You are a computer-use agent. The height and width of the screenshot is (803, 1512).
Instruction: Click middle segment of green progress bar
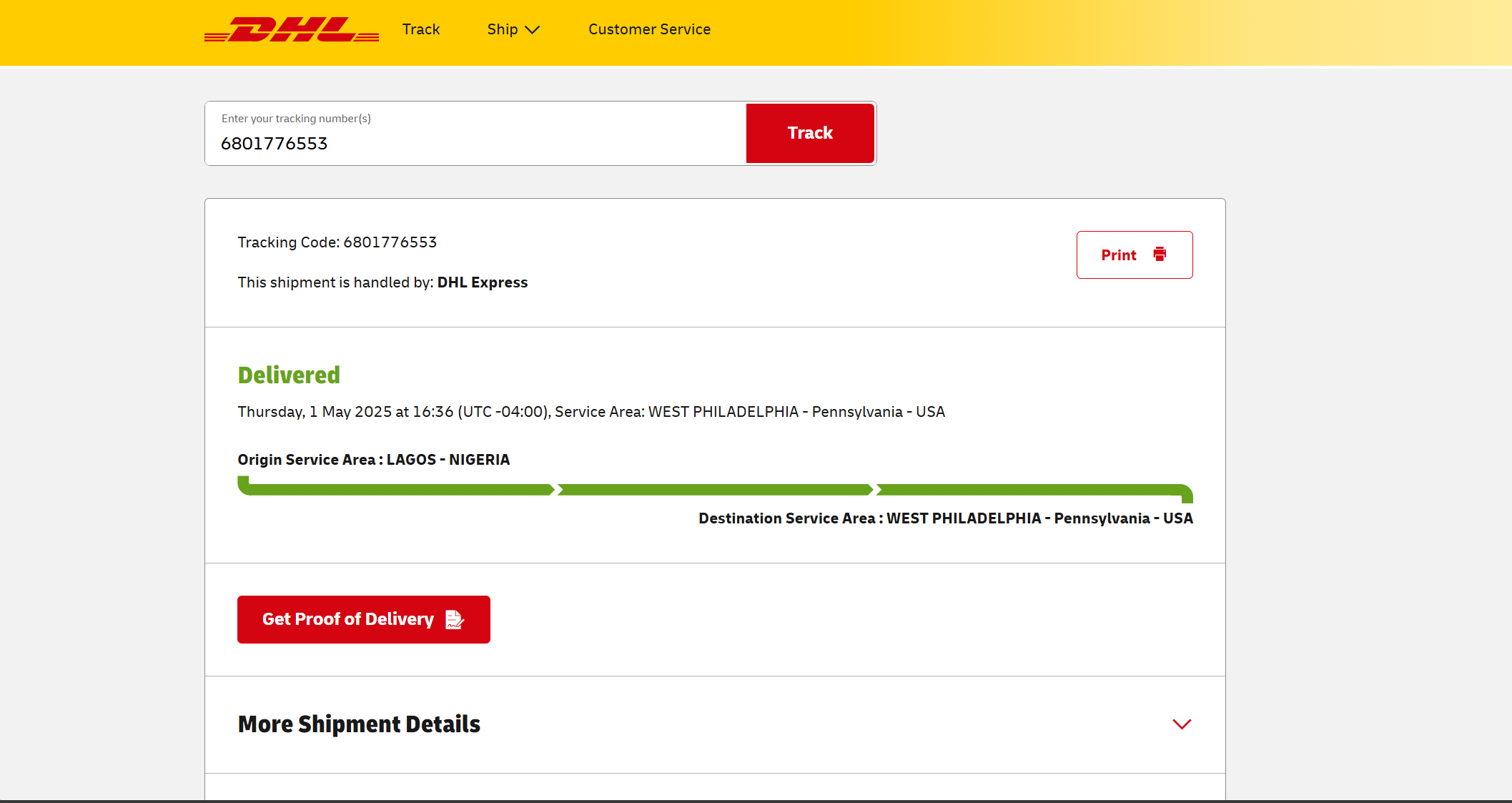(715, 490)
